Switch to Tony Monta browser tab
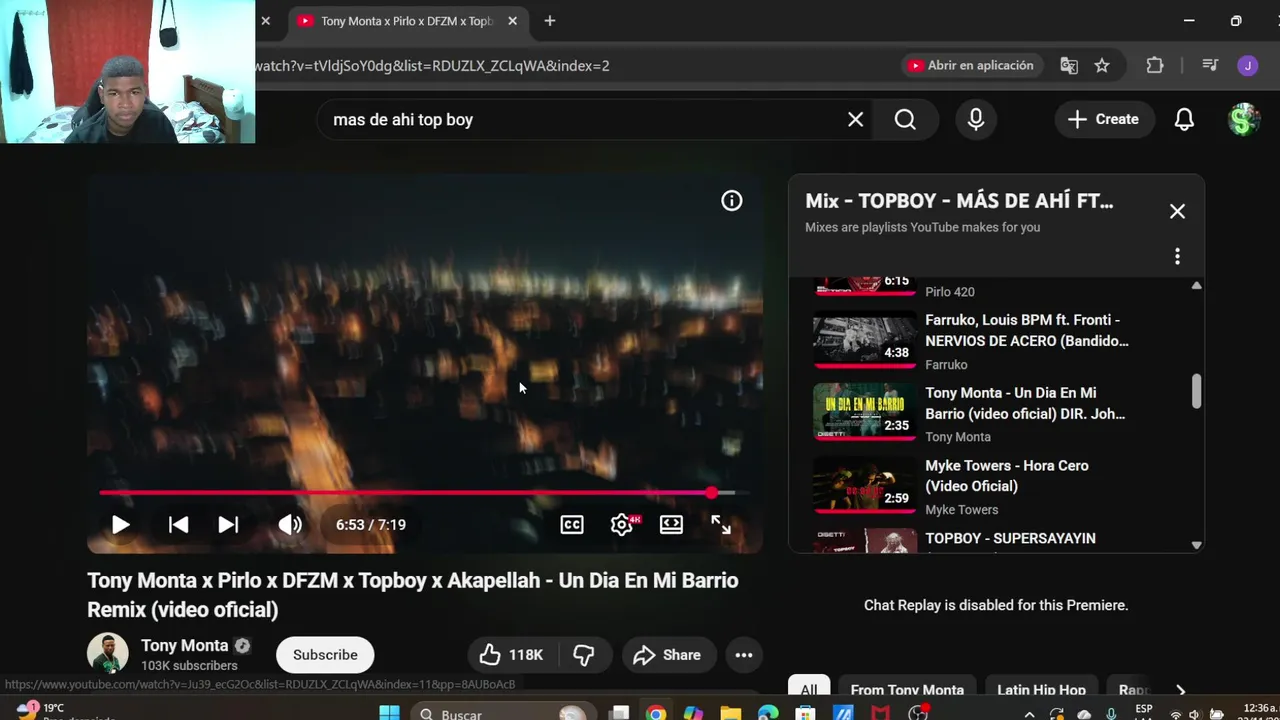Screen dimensions: 1280x720 click(408, 21)
